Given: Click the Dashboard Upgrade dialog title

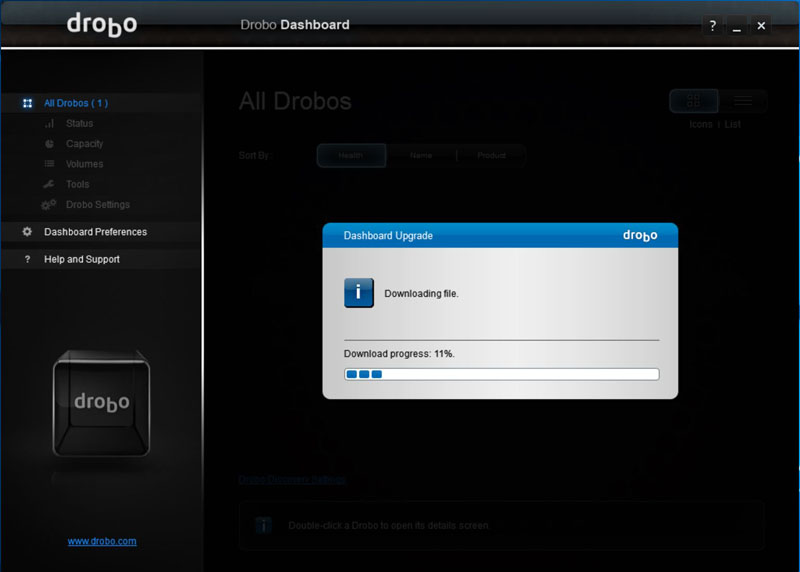Looking at the screenshot, I should pyautogui.click(x=388, y=236).
